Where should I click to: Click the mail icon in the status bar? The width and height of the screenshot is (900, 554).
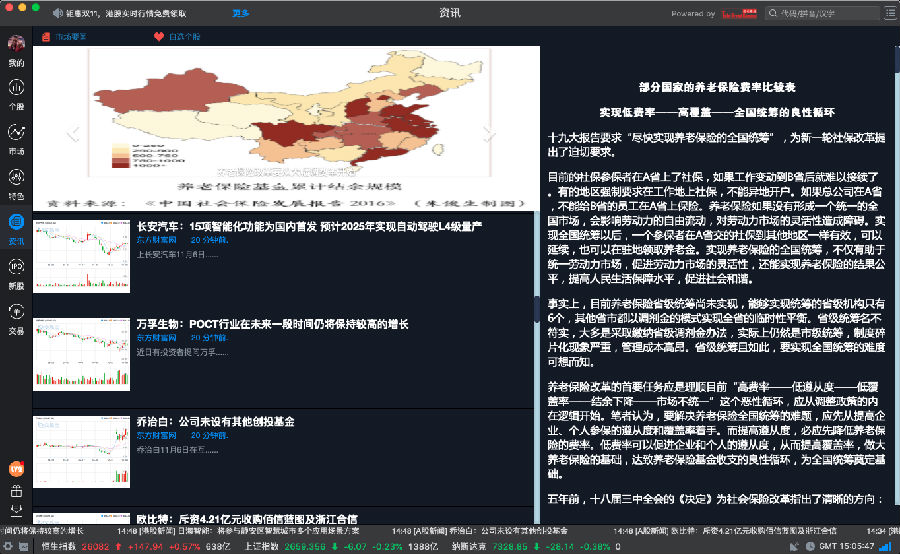click(24, 547)
